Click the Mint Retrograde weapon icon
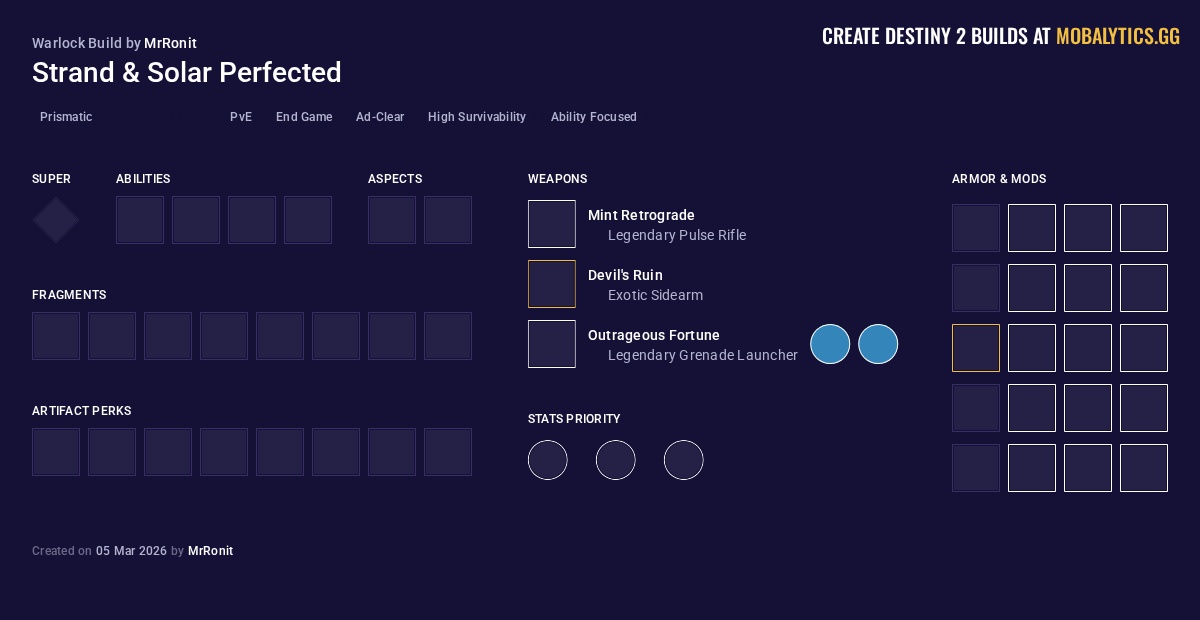The width and height of the screenshot is (1200, 620). point(552,224)
